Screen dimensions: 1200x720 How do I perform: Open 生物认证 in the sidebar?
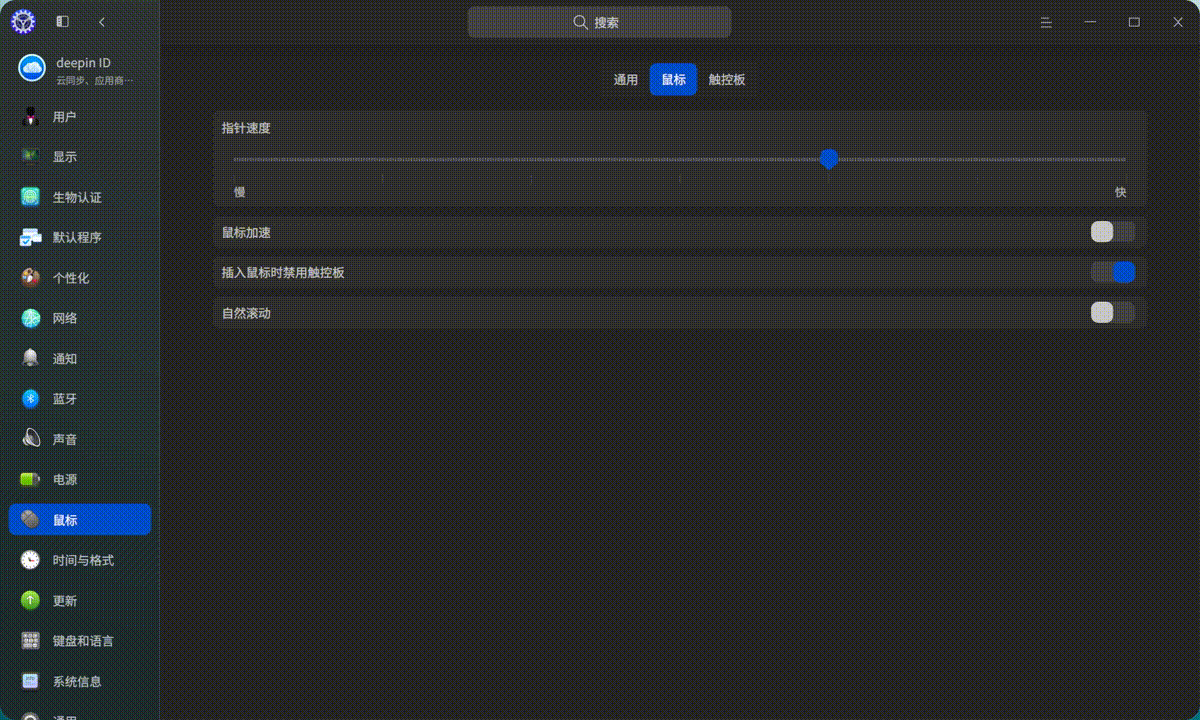80,197
